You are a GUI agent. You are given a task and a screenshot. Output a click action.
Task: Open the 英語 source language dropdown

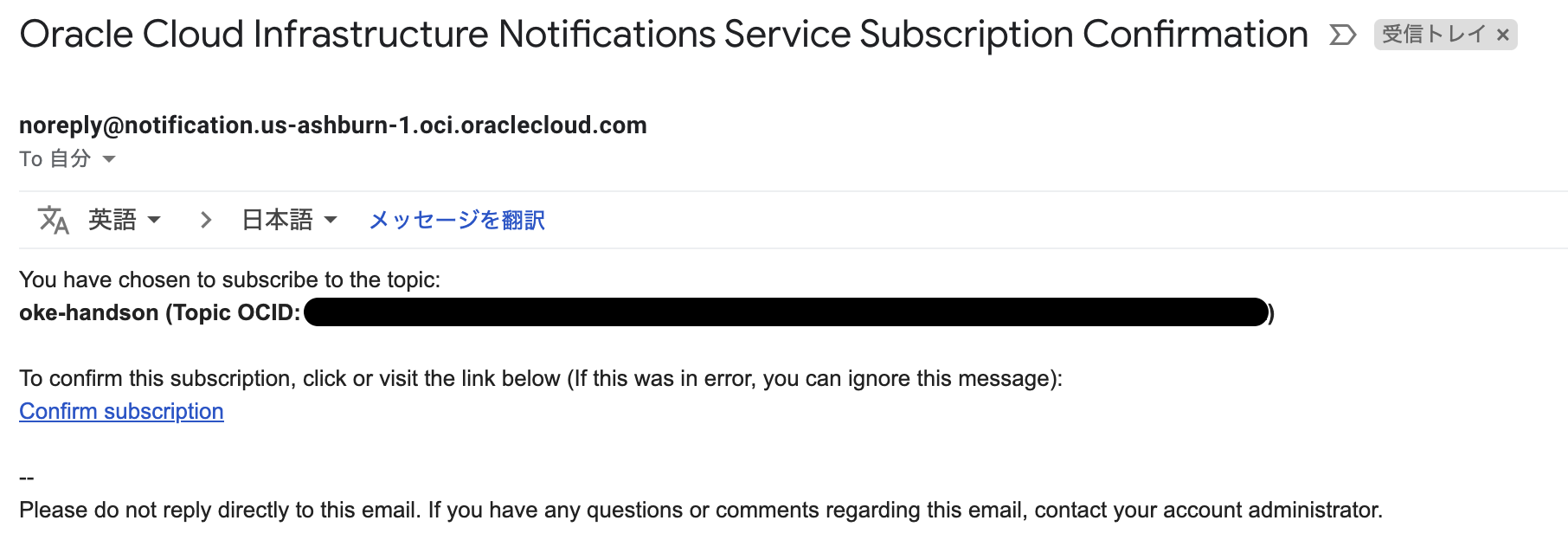click(124, 220)
